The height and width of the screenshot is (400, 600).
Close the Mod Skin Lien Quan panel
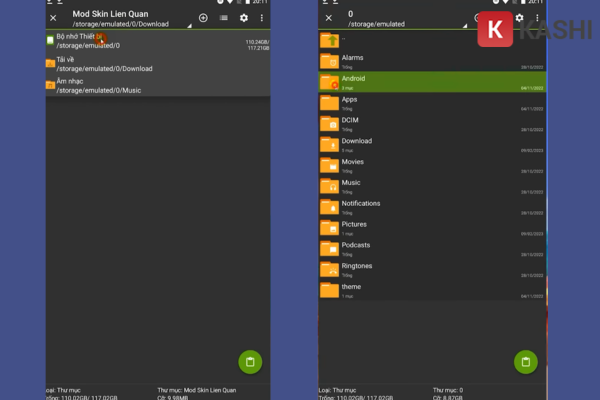click(53, 18)
